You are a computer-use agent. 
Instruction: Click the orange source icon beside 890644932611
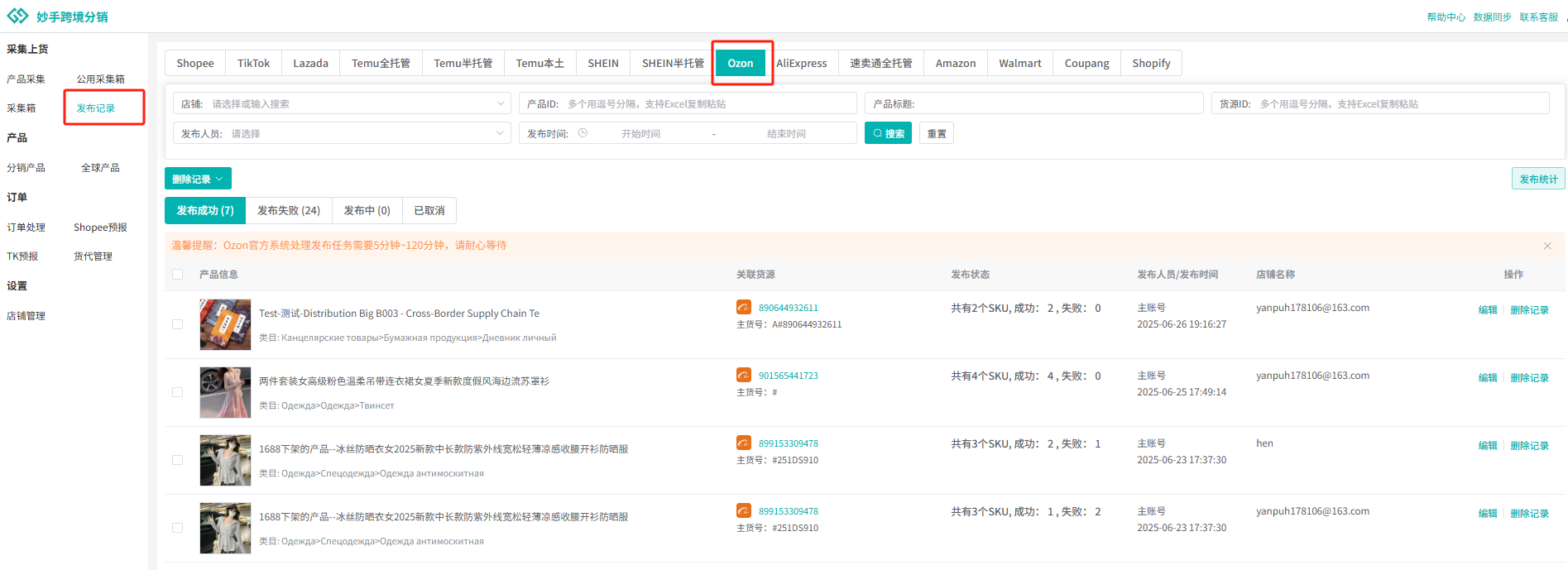744,307
